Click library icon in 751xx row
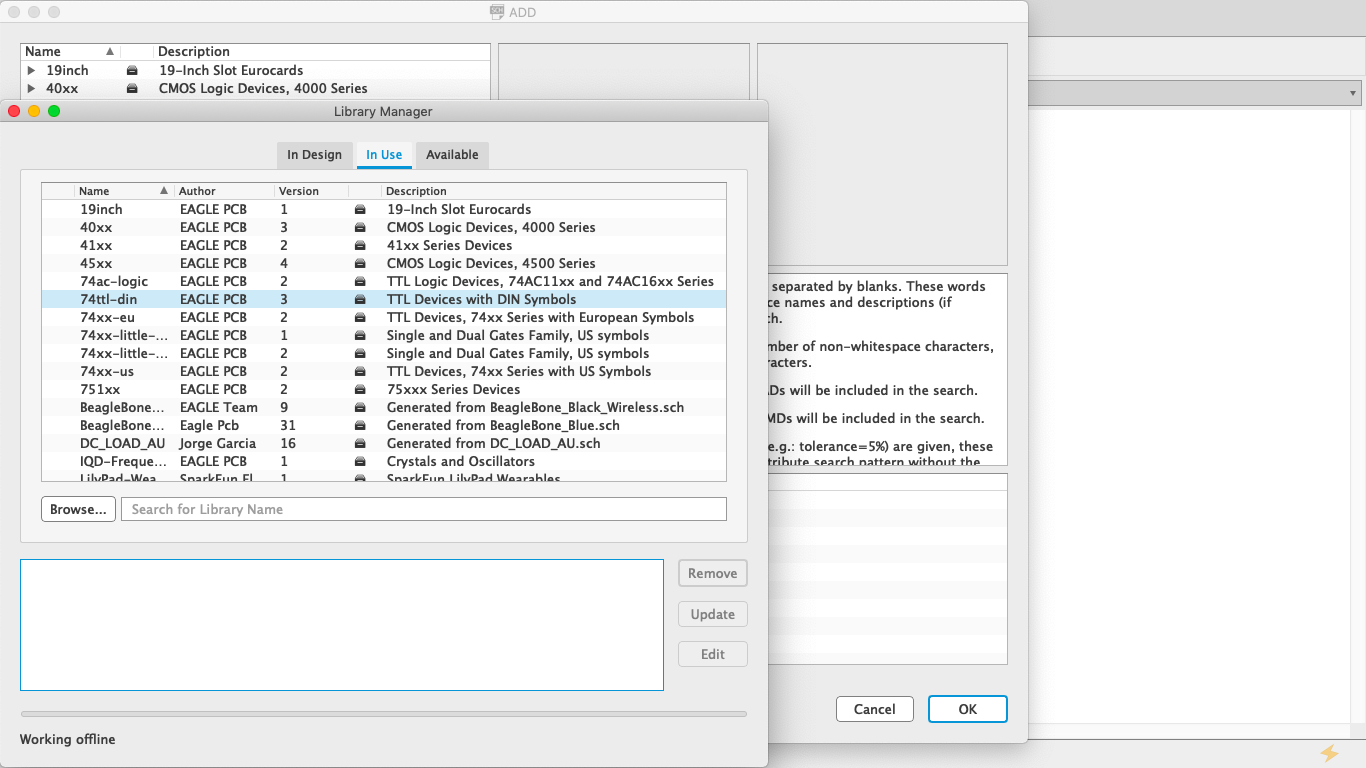This screenshot has width=1366, height=768. click(360, 390)
